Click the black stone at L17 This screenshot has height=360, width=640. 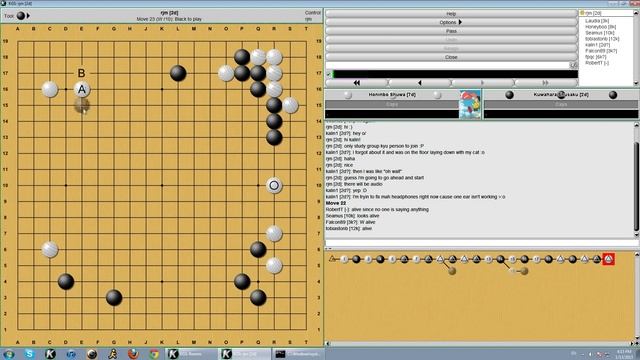tap(178, 73)
